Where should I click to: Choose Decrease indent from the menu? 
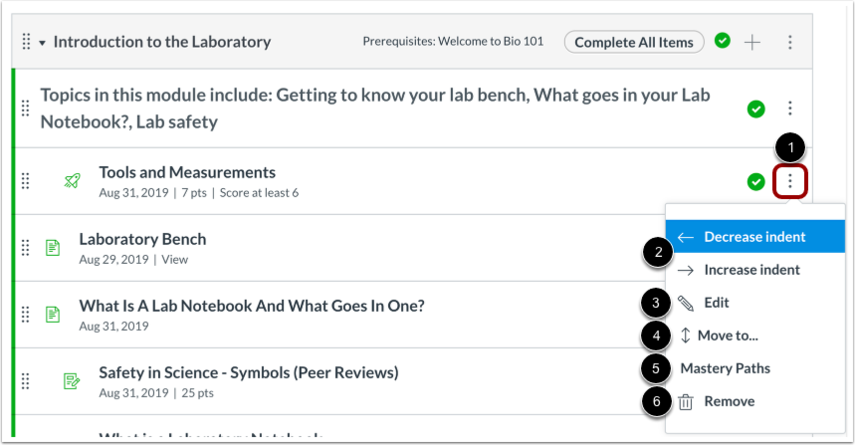755,237
